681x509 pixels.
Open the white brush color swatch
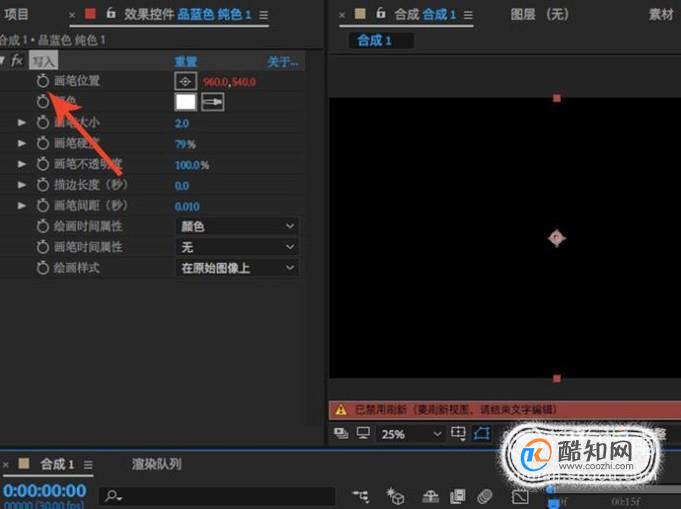(x=185, y=102)
